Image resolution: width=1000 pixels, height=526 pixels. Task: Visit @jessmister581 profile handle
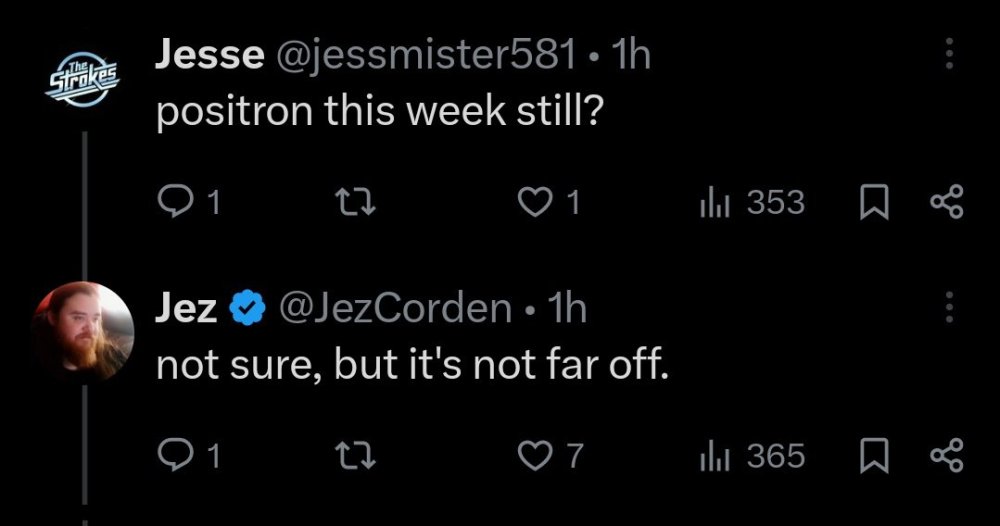coord(425,54)
